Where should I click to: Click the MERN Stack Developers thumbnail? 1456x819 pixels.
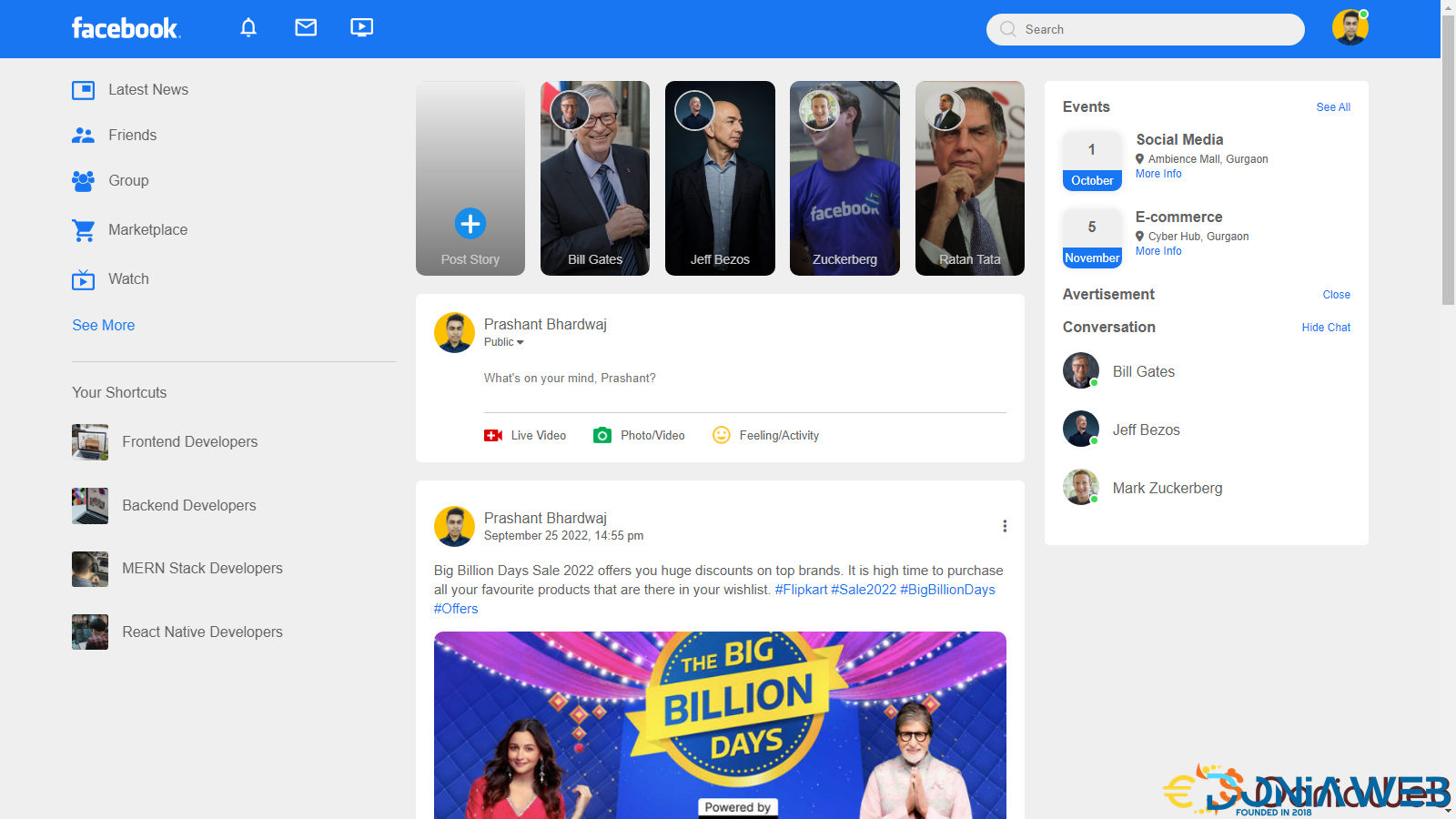(90, 569)
